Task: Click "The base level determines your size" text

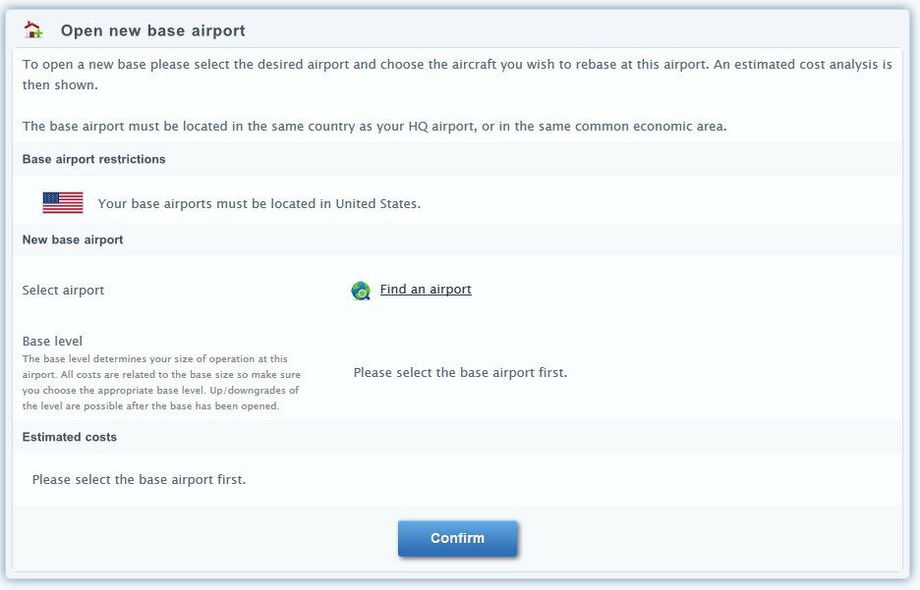Action: [x=154, y=359]
